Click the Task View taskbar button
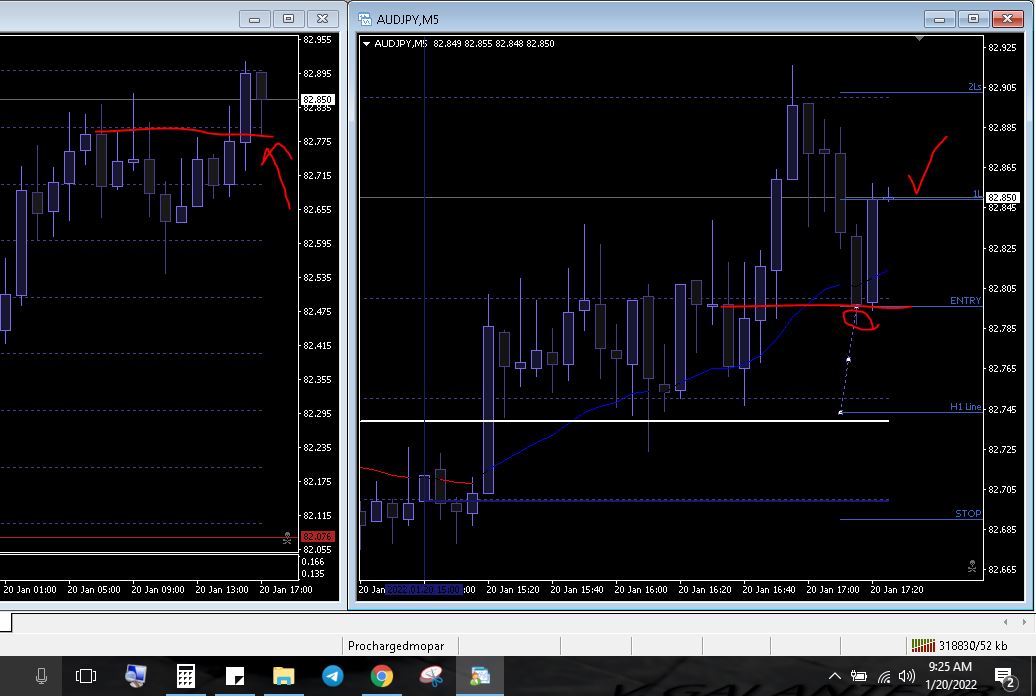Screen dimensions: 1036x696 click(86, 677)
